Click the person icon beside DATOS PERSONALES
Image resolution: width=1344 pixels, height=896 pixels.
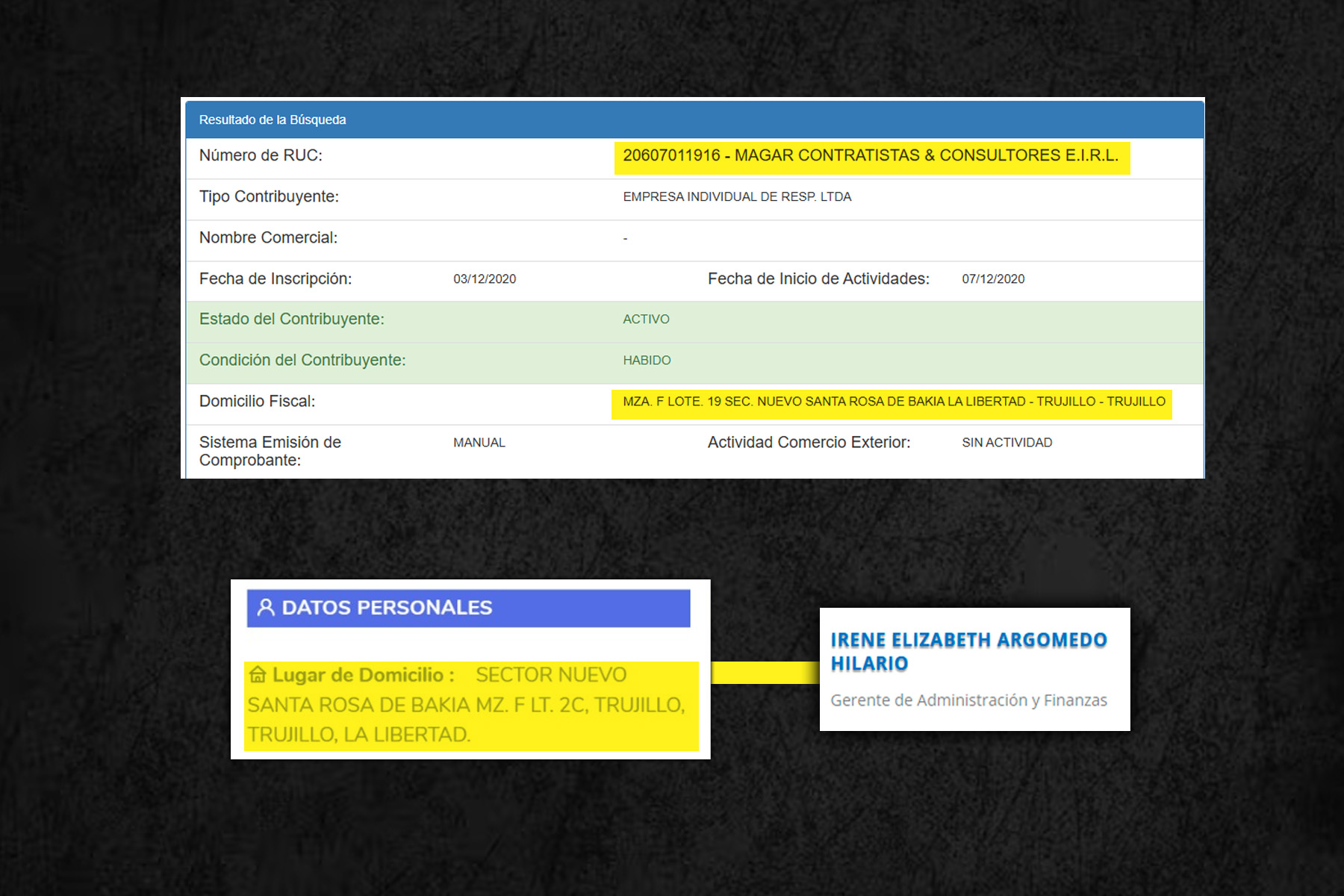click(x=266, y=607)
